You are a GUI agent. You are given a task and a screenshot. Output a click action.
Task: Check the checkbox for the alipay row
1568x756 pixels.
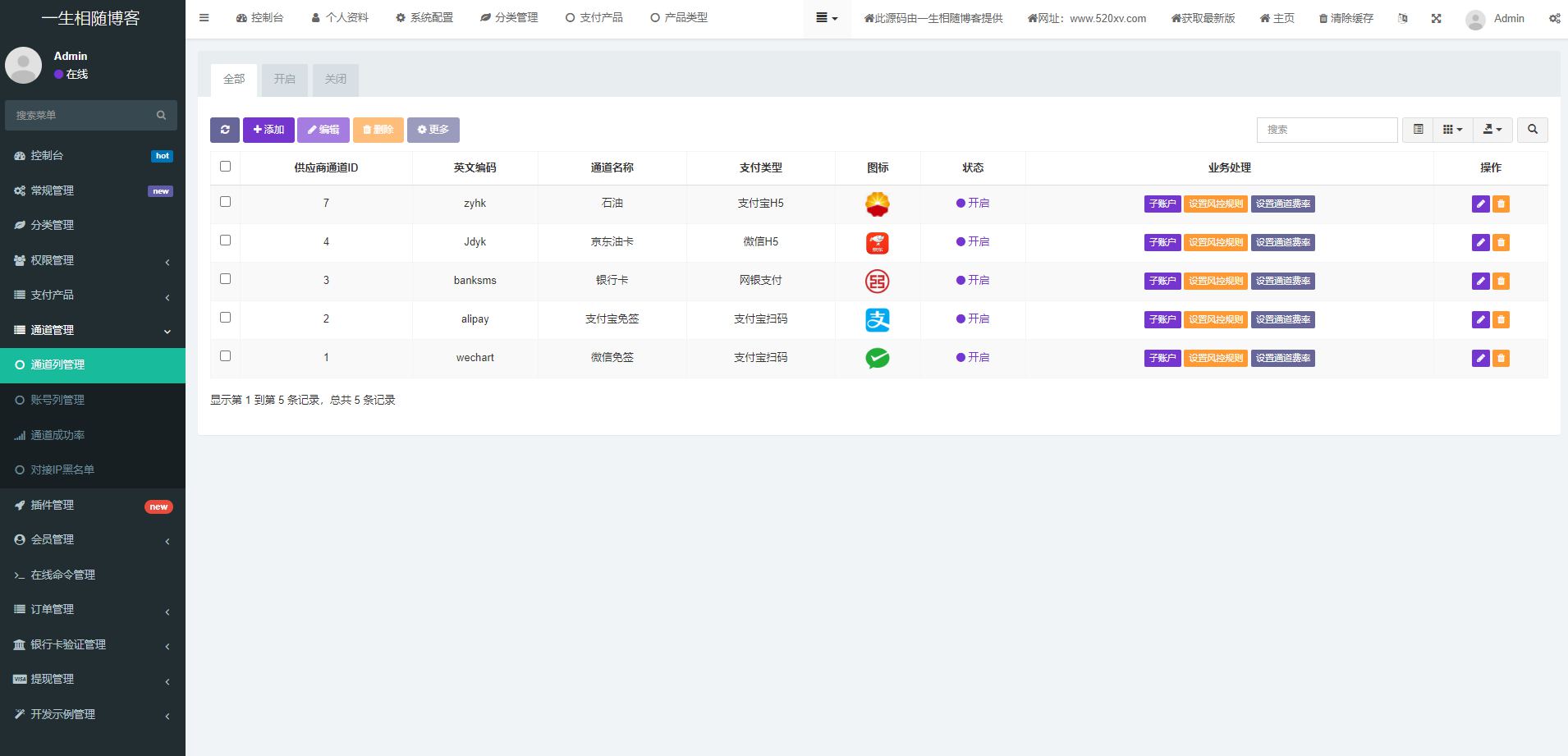(x=225, y=317)
